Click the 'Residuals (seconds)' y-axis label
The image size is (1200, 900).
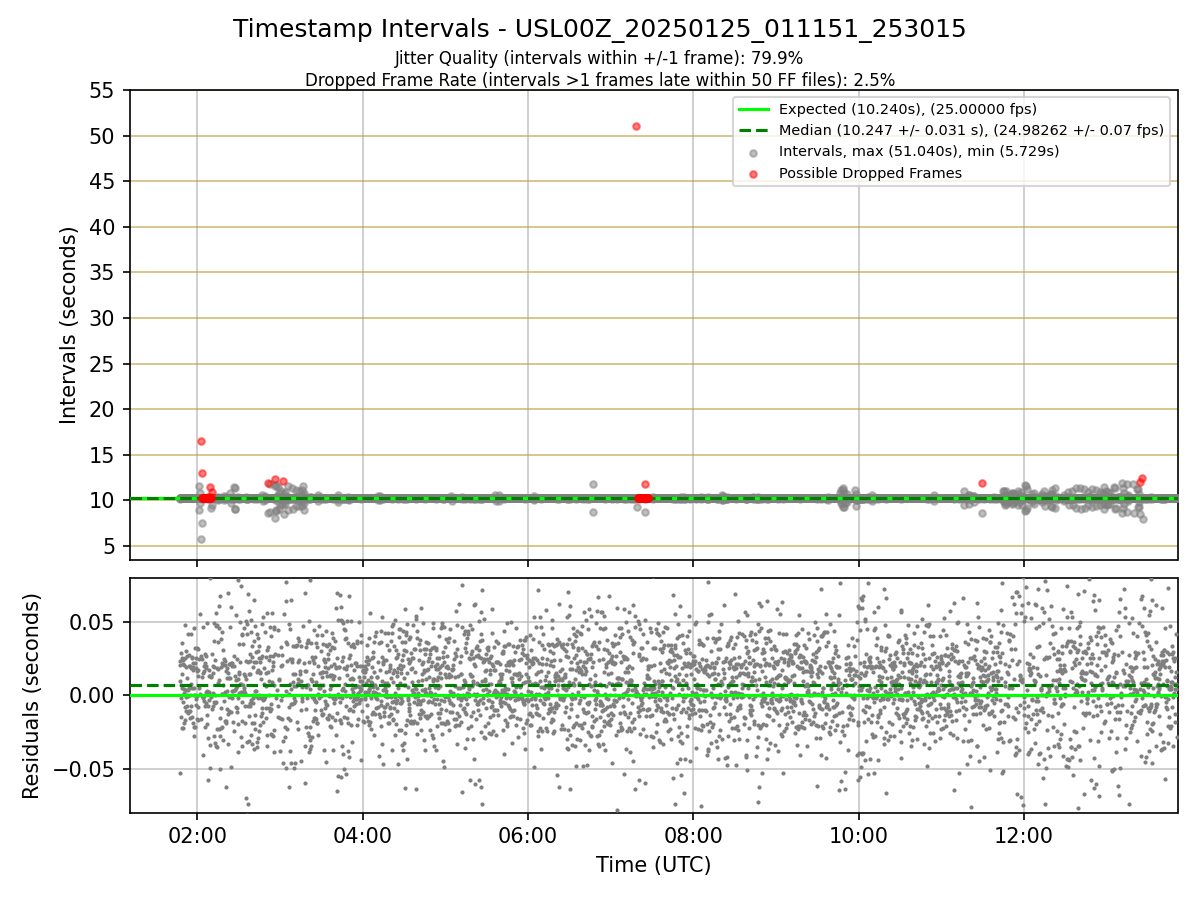coord(32,696)
